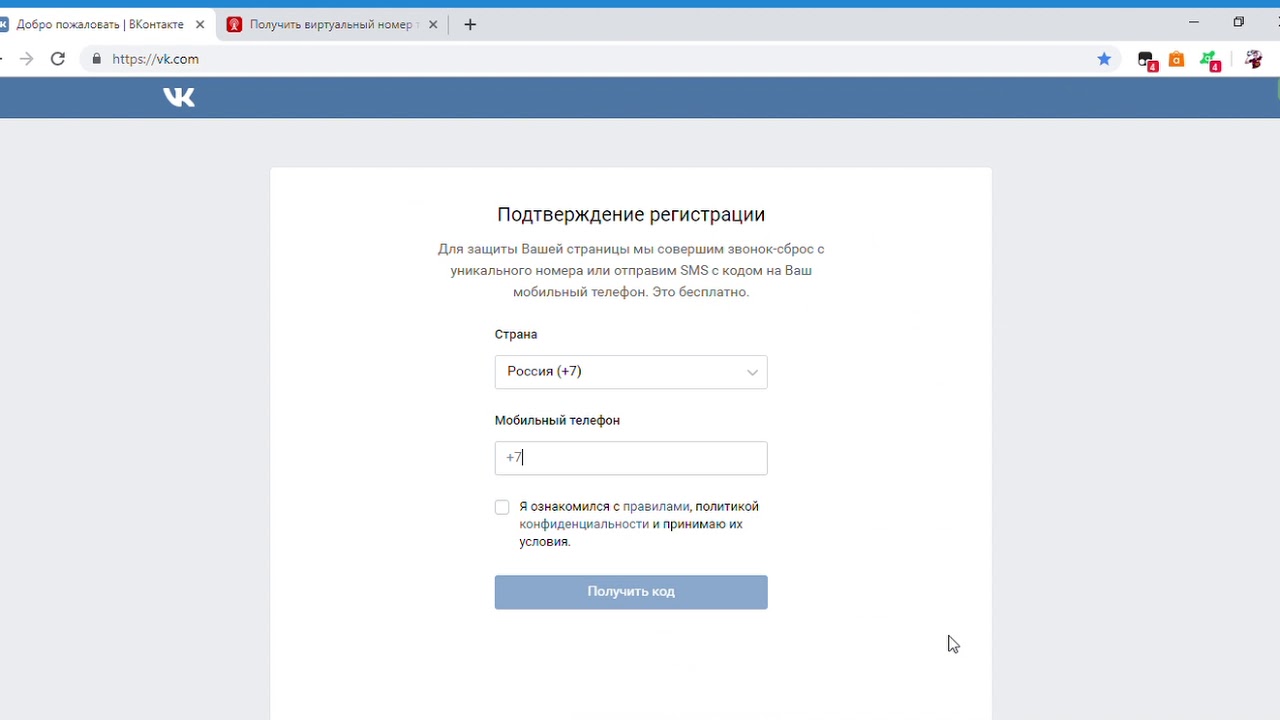Open the Россия (+7) country dropdown
This screenshot has height=720, width=1280.
pos(631,372)
